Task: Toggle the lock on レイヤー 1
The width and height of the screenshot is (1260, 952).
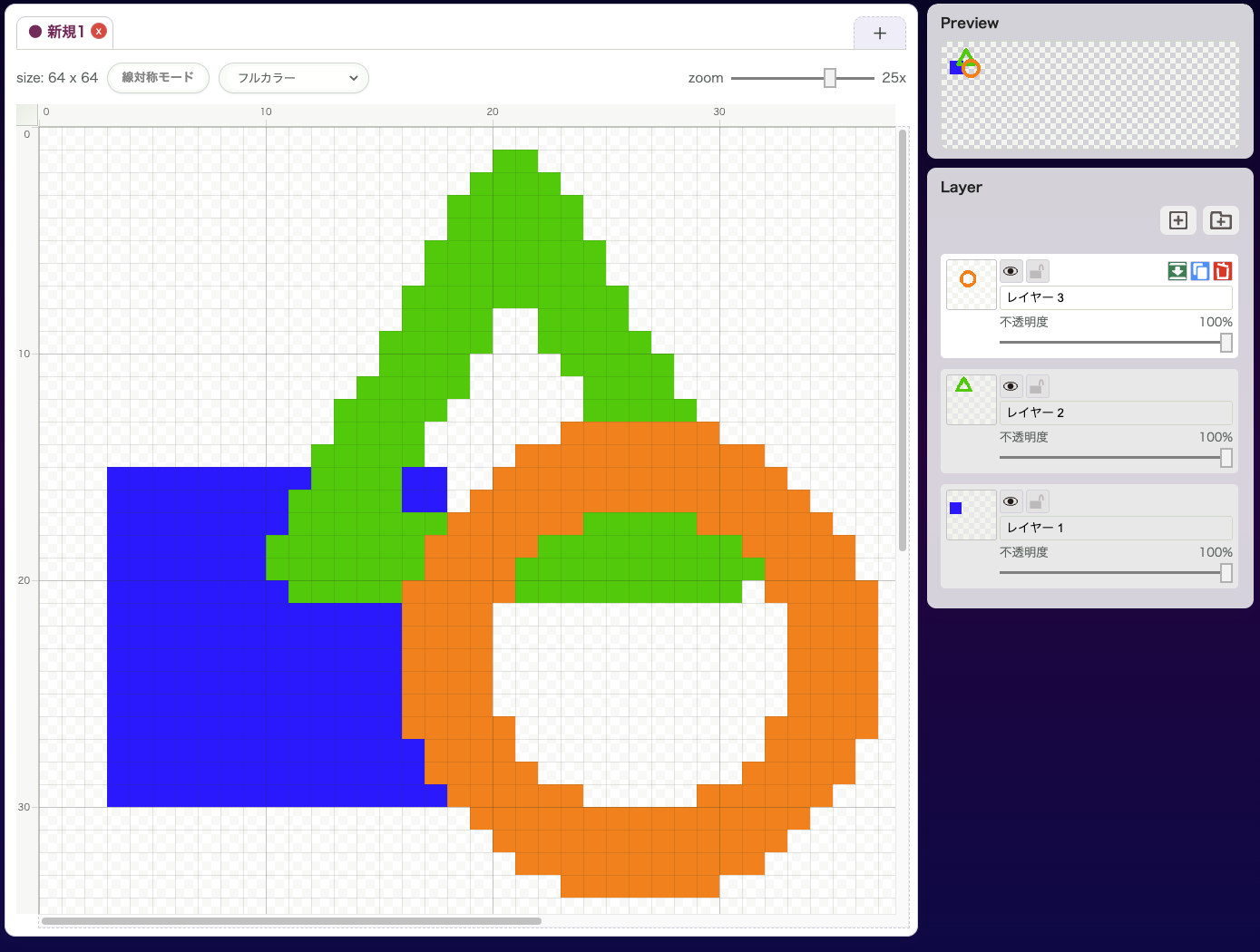Action: pyautogui.click(x=1038, y=501)
